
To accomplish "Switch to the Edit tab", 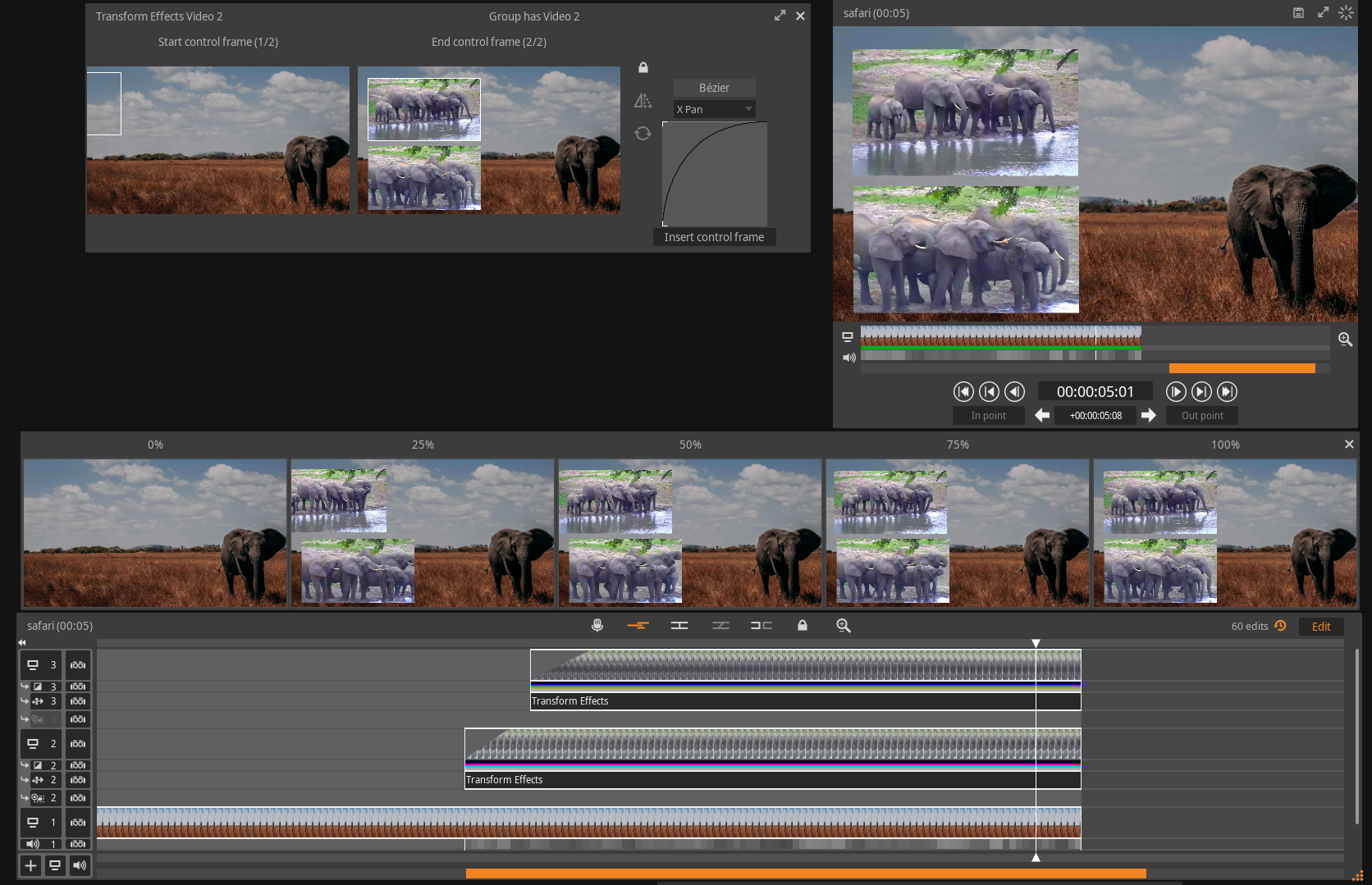I will pos(1320,627).
